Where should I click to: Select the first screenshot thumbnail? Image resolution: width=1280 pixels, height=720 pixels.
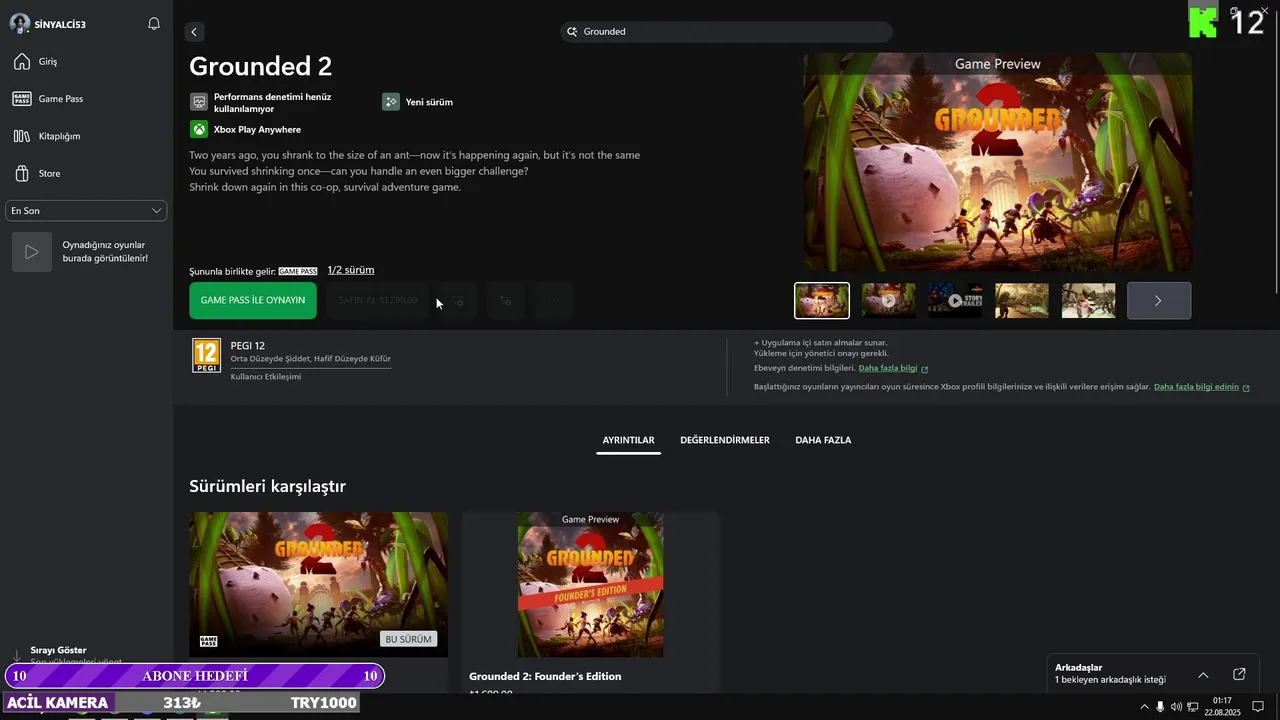pos(822,300)
